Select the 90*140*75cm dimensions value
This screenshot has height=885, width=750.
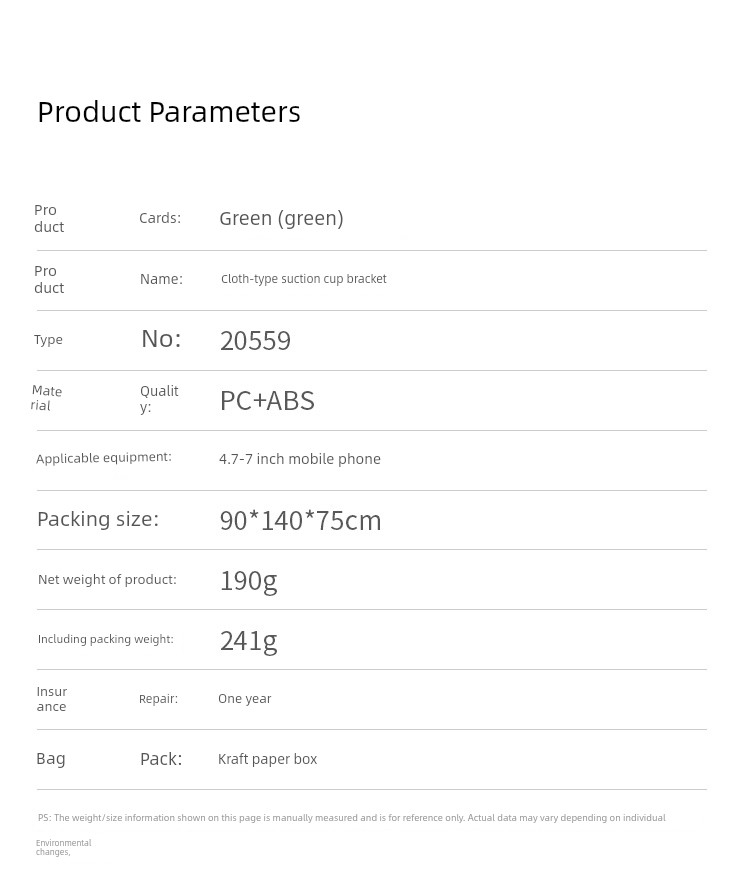pyautogui.click(x=300, y=520)
